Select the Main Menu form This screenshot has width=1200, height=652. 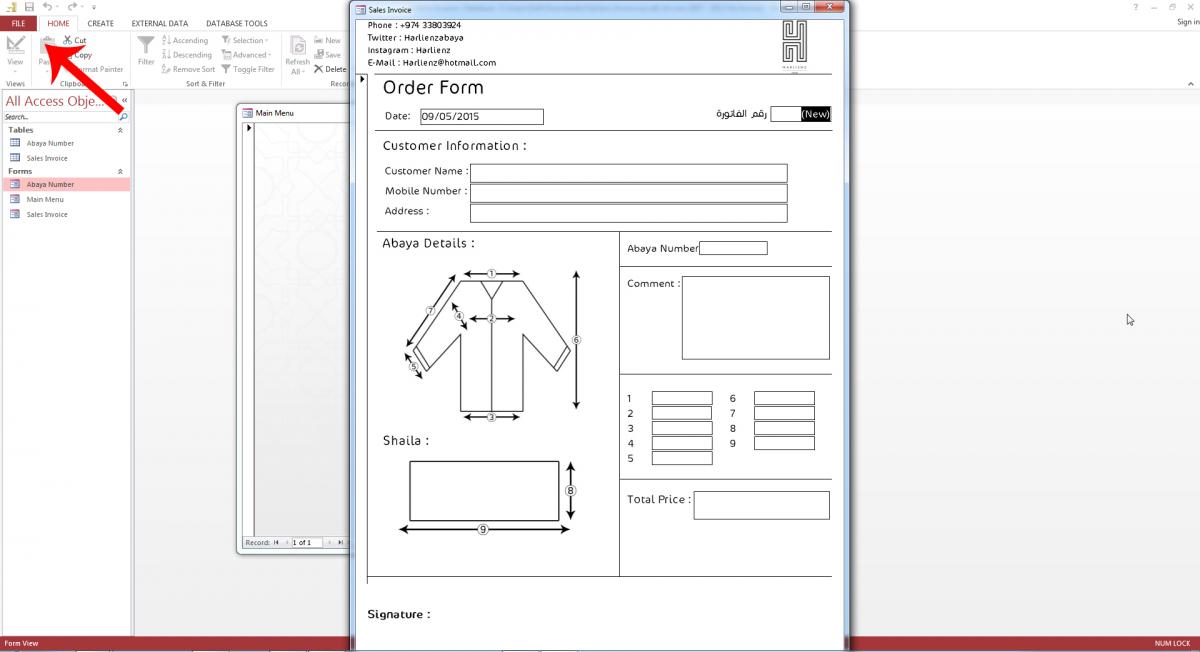coord(66,199)
